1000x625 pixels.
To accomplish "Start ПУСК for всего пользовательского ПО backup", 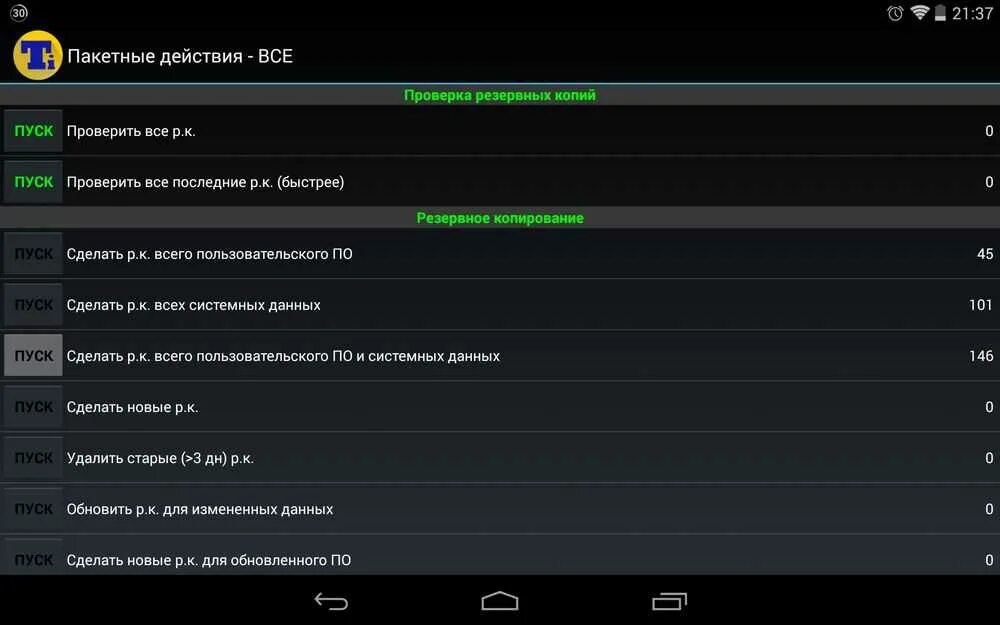I will [33, 254].
